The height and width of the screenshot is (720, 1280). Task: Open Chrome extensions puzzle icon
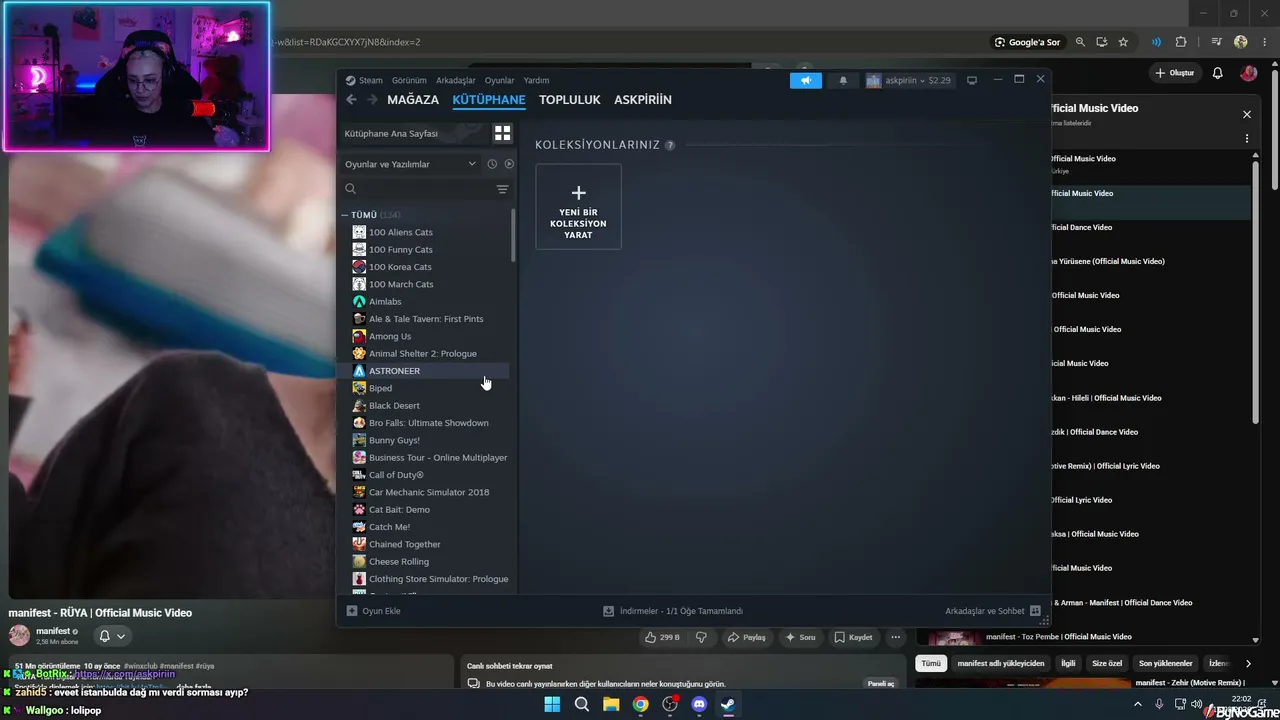pos(1181,42)
